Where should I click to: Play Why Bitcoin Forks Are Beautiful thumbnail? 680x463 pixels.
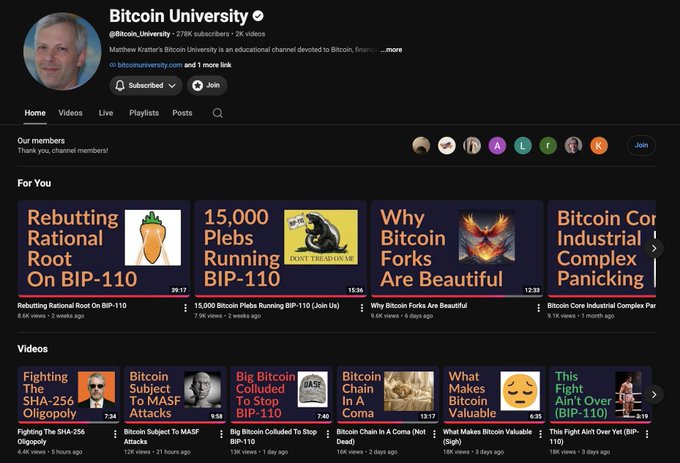(457, 249)
